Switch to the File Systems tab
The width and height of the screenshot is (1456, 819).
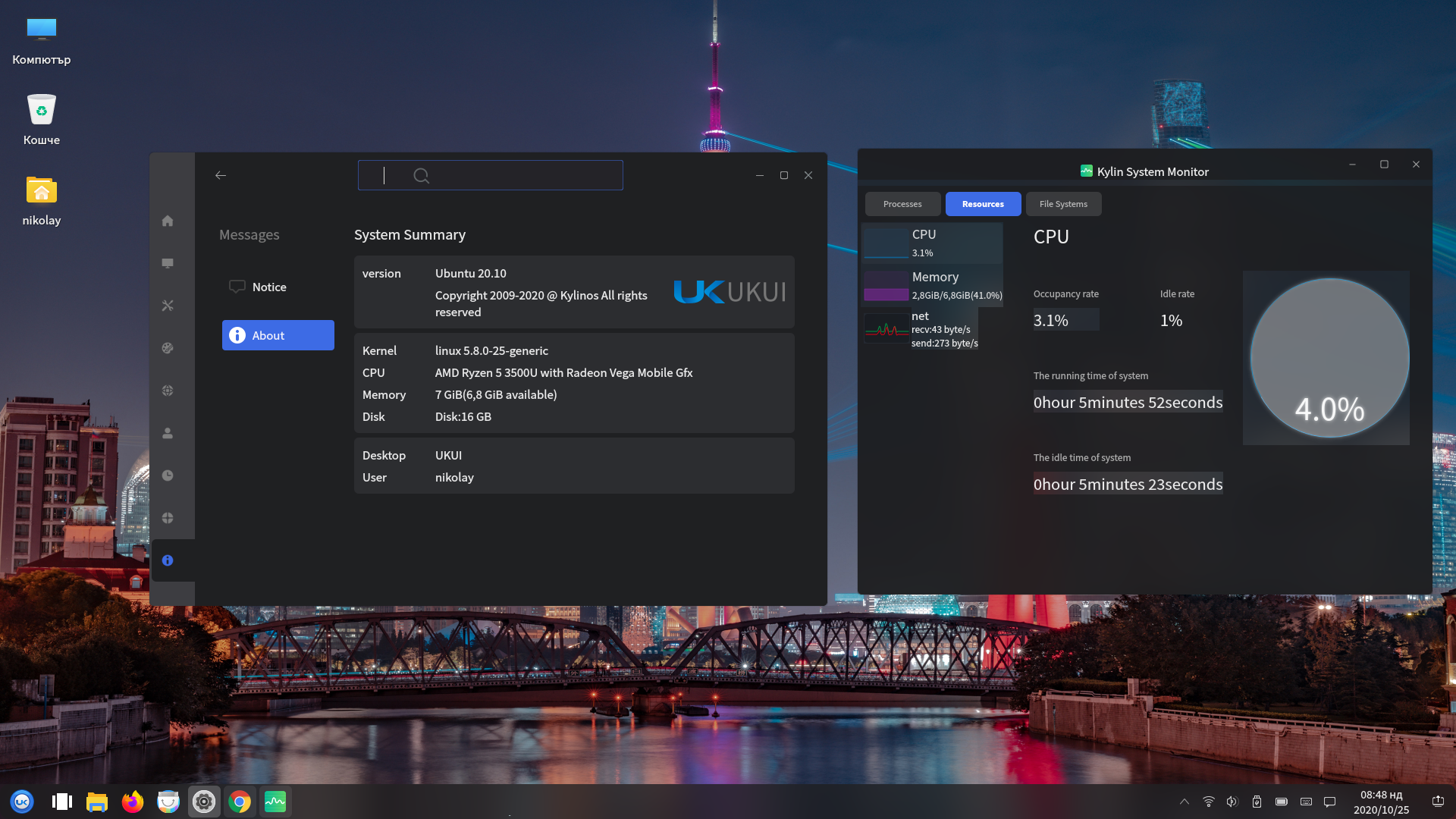tap(1063, 204)
